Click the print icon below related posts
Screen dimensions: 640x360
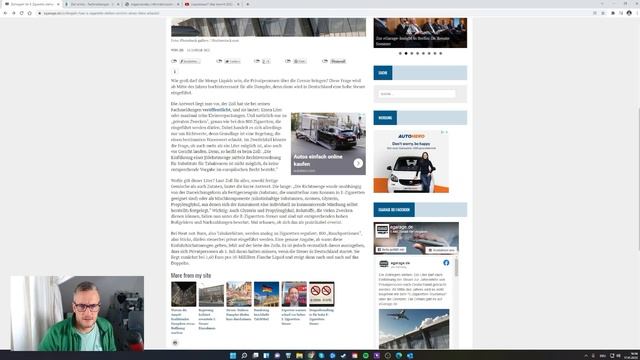[x=175, y=343]
